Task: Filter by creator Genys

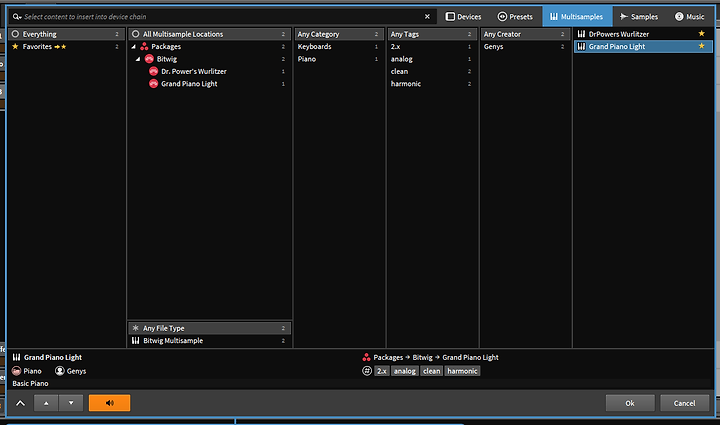Action: [x=525, y=46]
